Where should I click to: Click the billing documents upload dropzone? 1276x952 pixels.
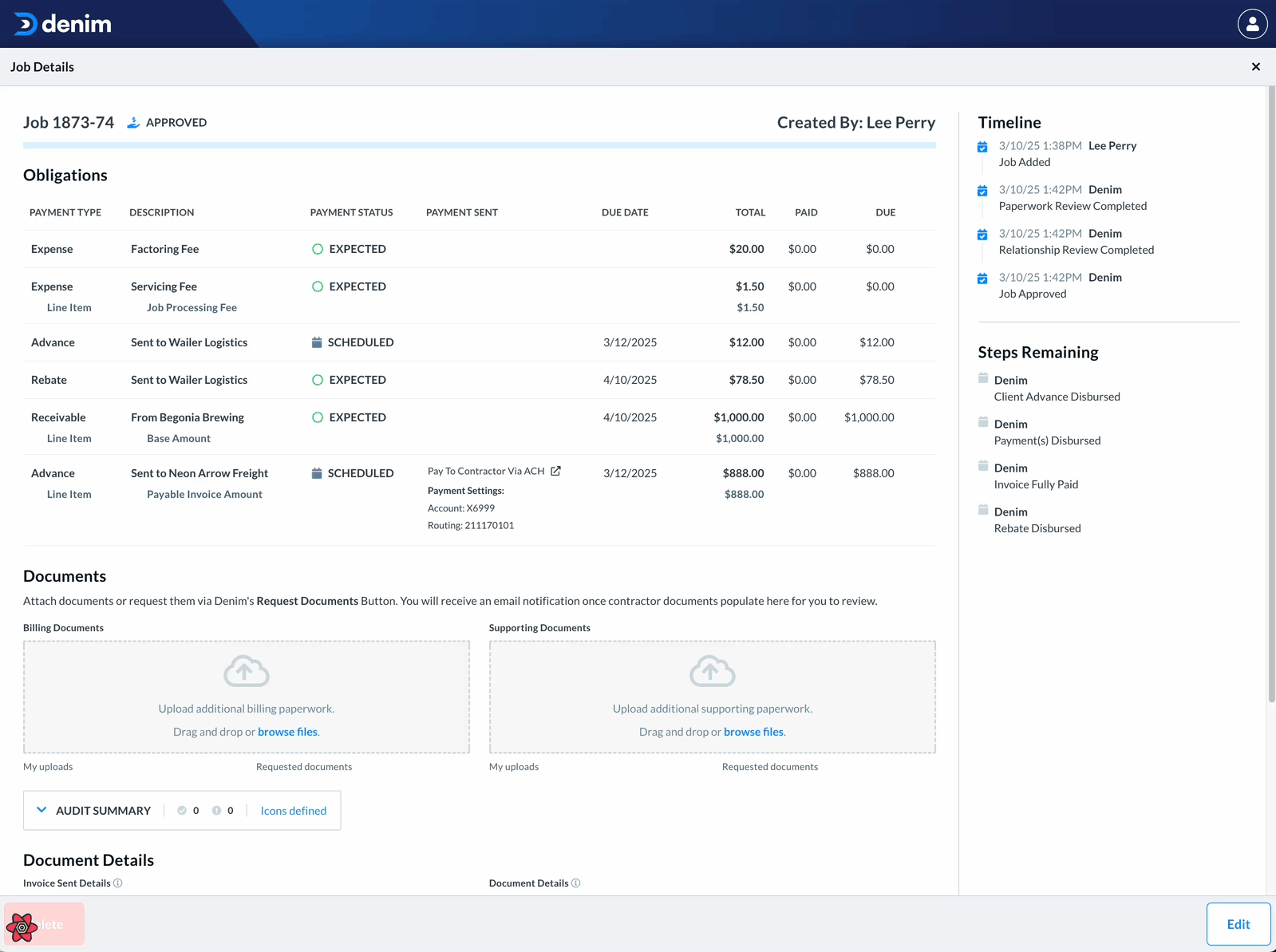[x=247, y=697]
